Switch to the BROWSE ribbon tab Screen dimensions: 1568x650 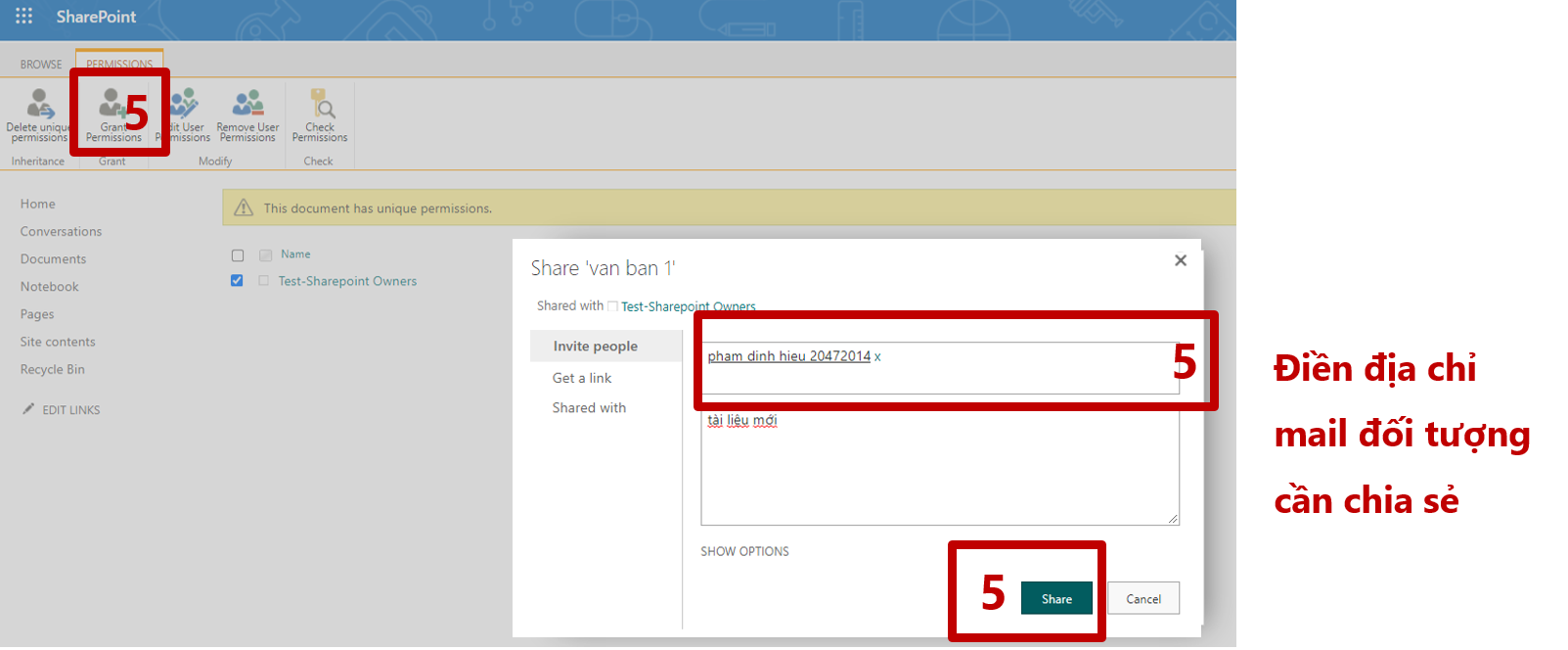pyautogui.click(x=41, y=65)
